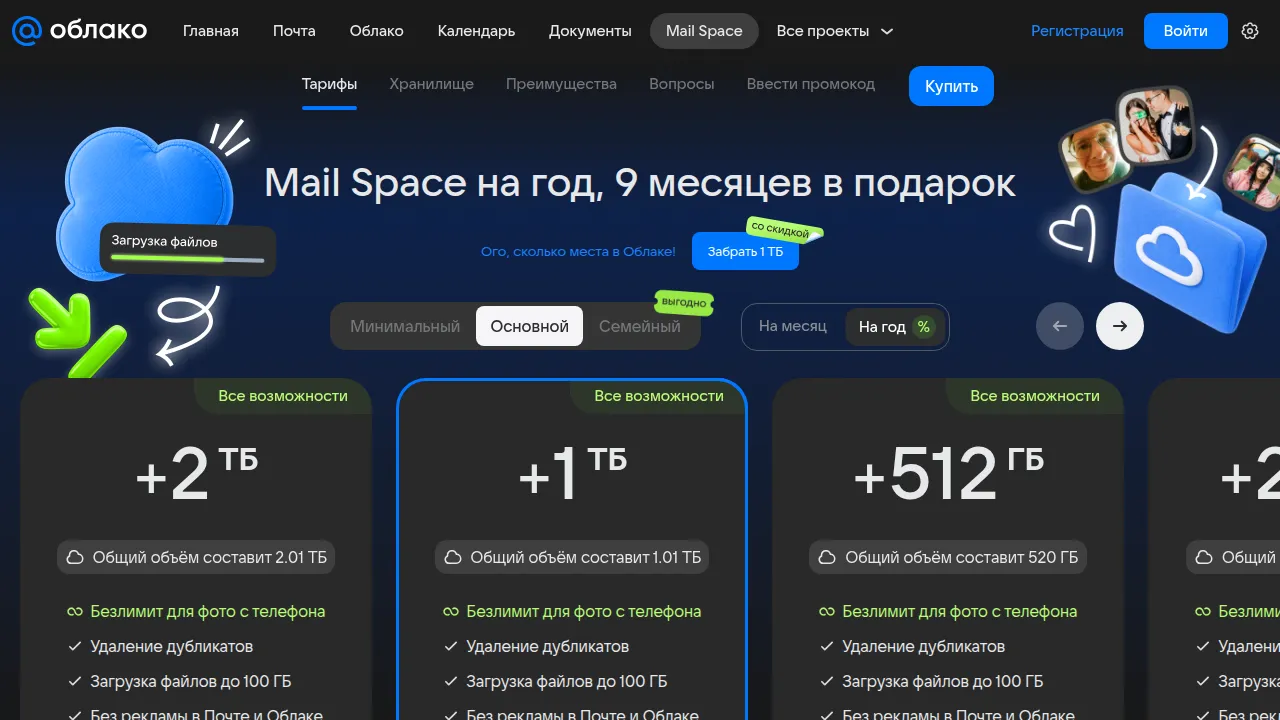Click checkmark beside Удаление дубликатов in +512 ГБ card
1280x720 pixels.
click(x=827, y=647)
